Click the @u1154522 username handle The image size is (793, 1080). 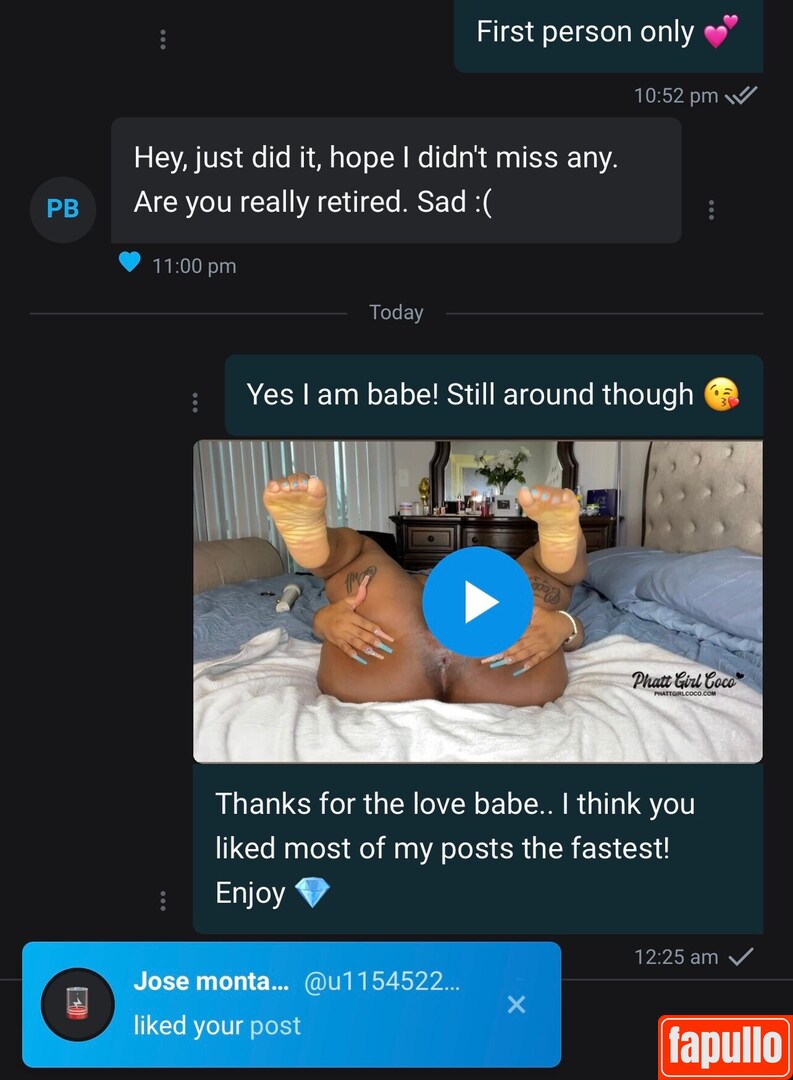tap(381, 982)
